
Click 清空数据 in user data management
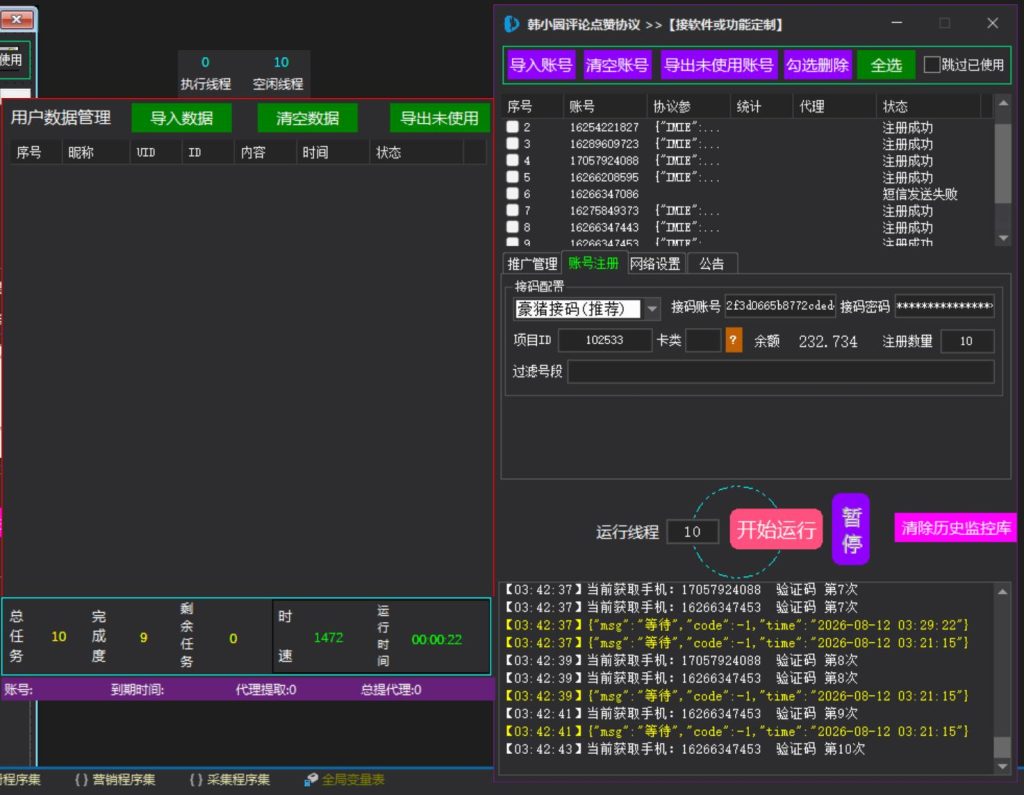click(x=308, y=118)
